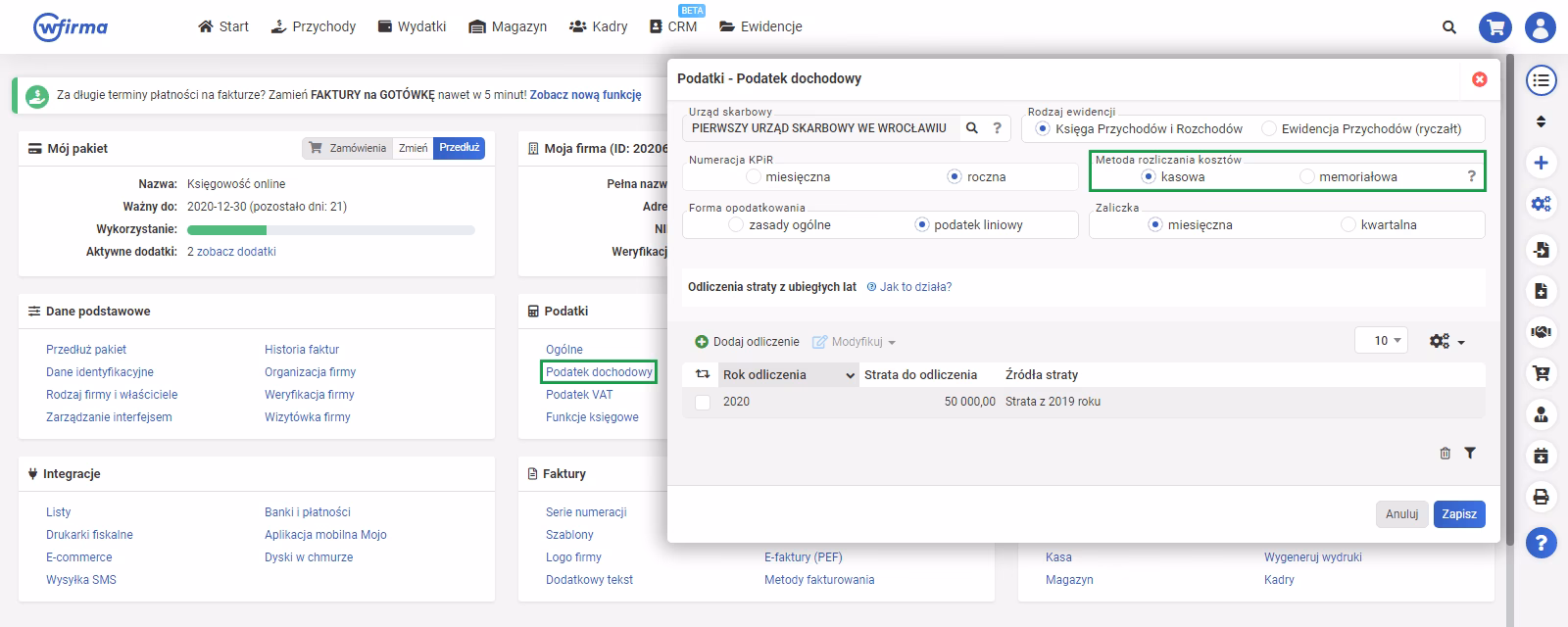Choose kwartalna advance payment option

[1349, 225]
